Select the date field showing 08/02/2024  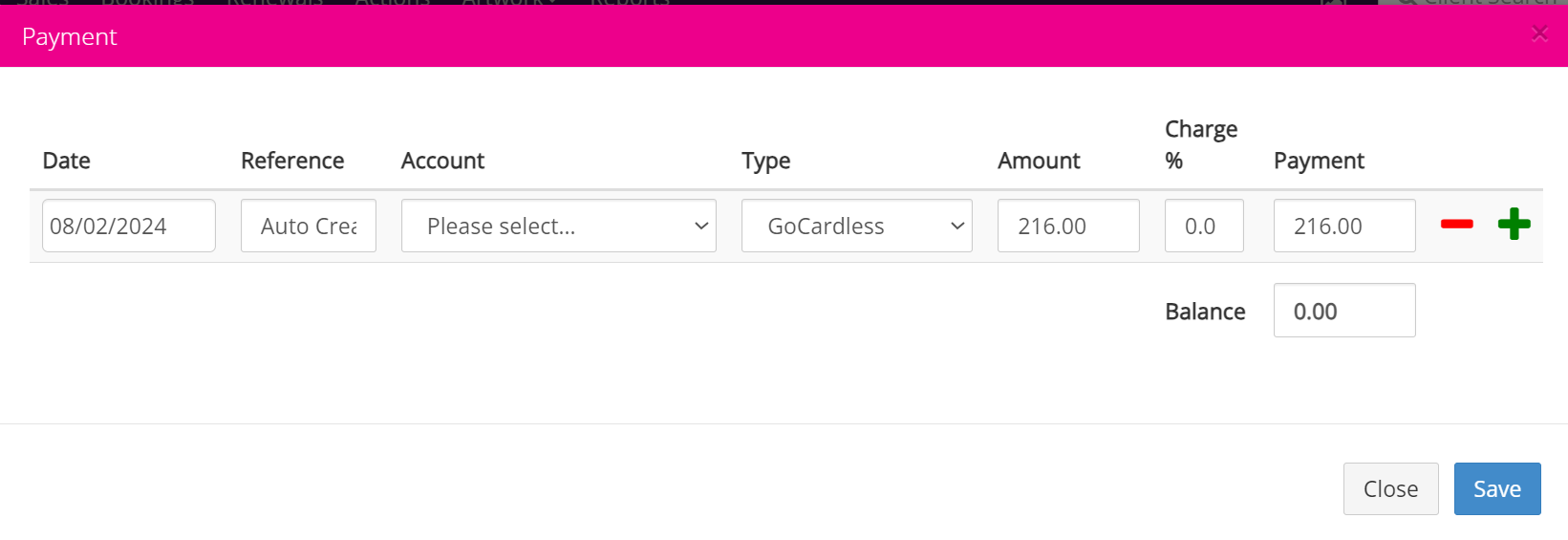tap(129, 226)
